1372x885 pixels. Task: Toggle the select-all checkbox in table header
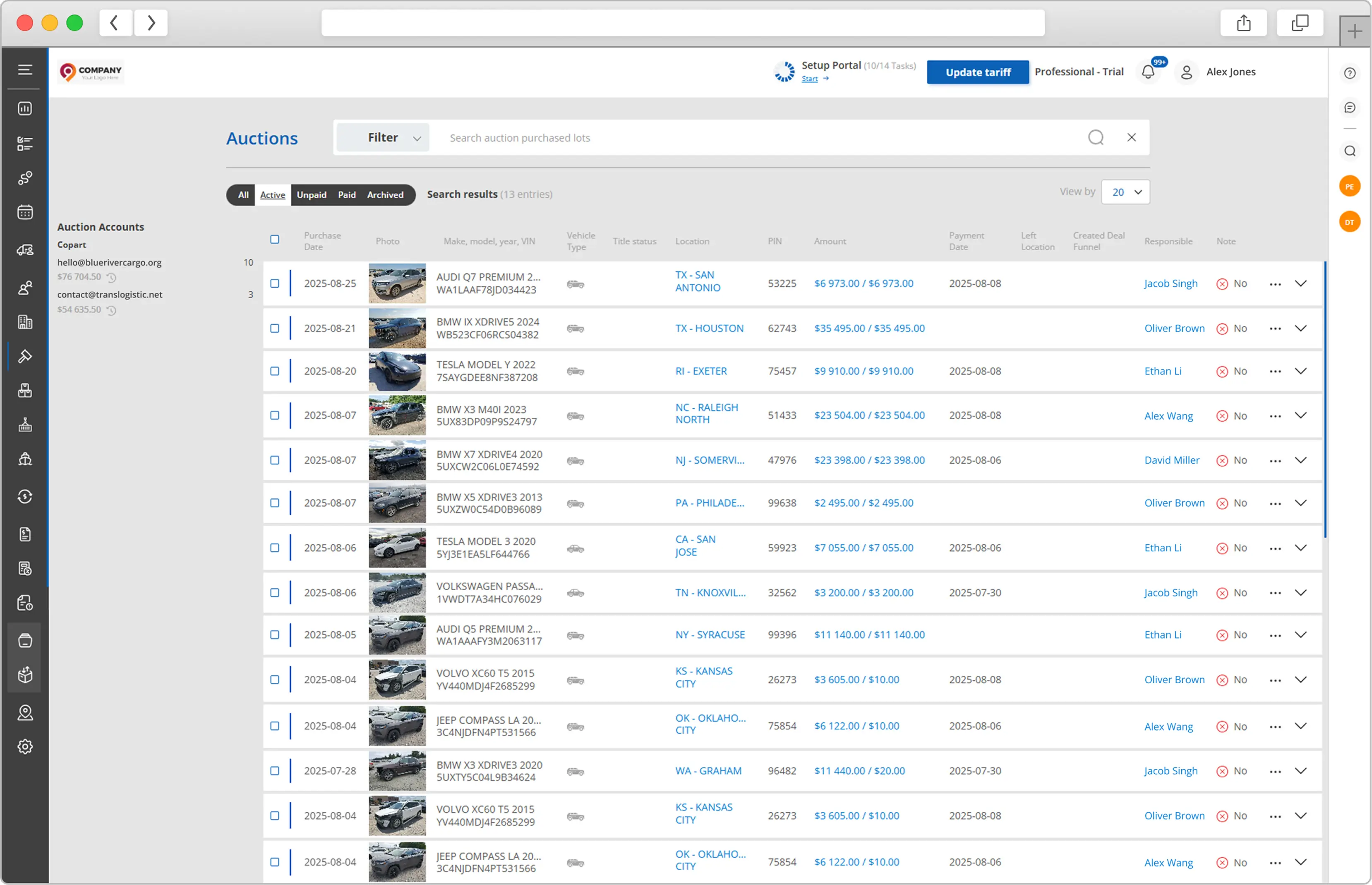pos(275,239)
